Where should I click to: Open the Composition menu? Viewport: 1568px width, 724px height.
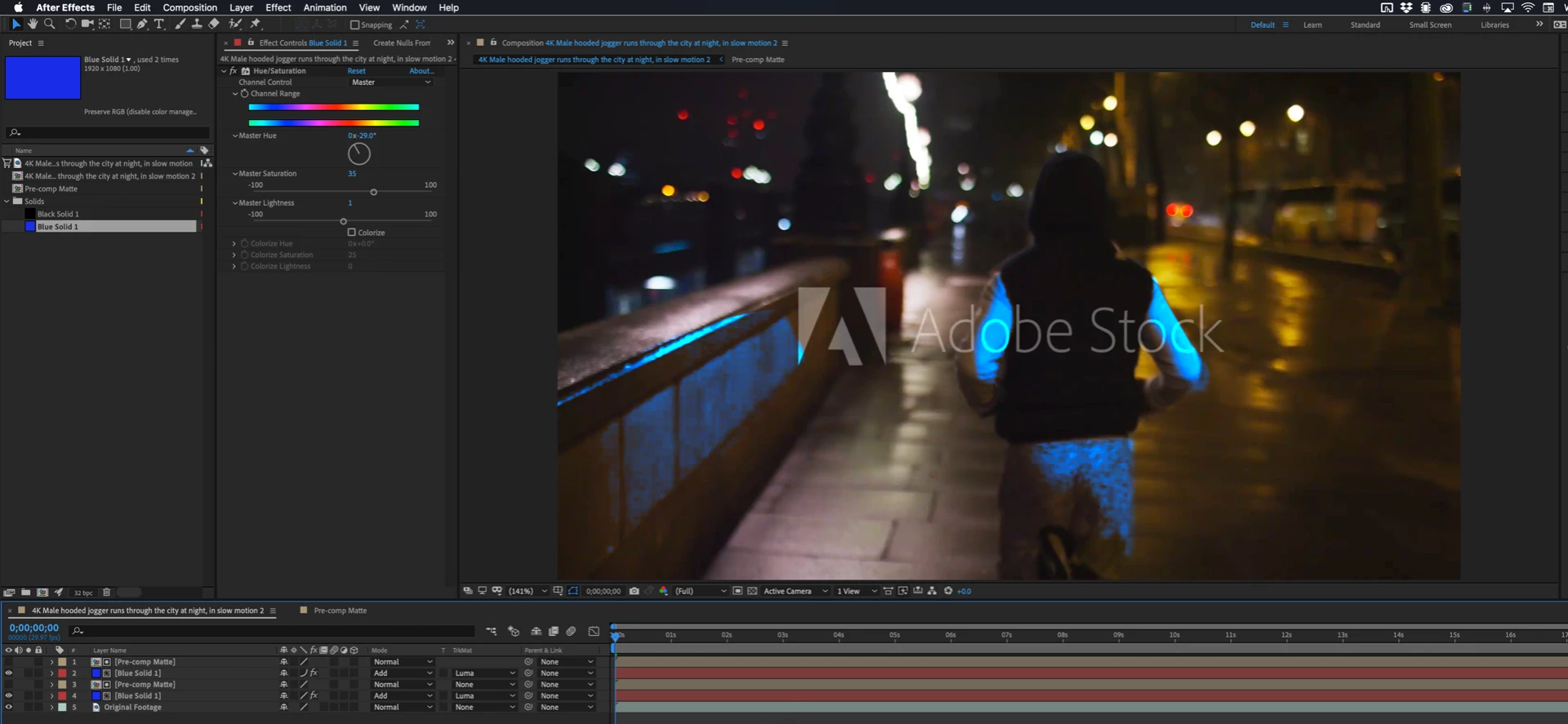pyautogui.click(x=189, y=7)
